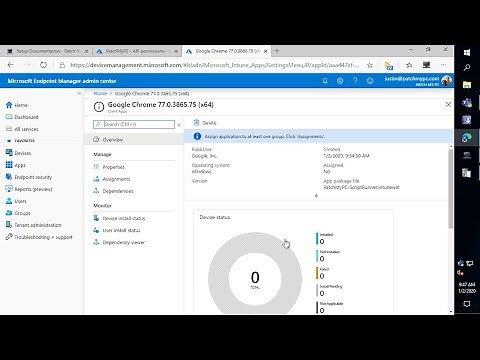Collapse the essentials section caret
The image size is (480, 360).
tap(316, 196)
